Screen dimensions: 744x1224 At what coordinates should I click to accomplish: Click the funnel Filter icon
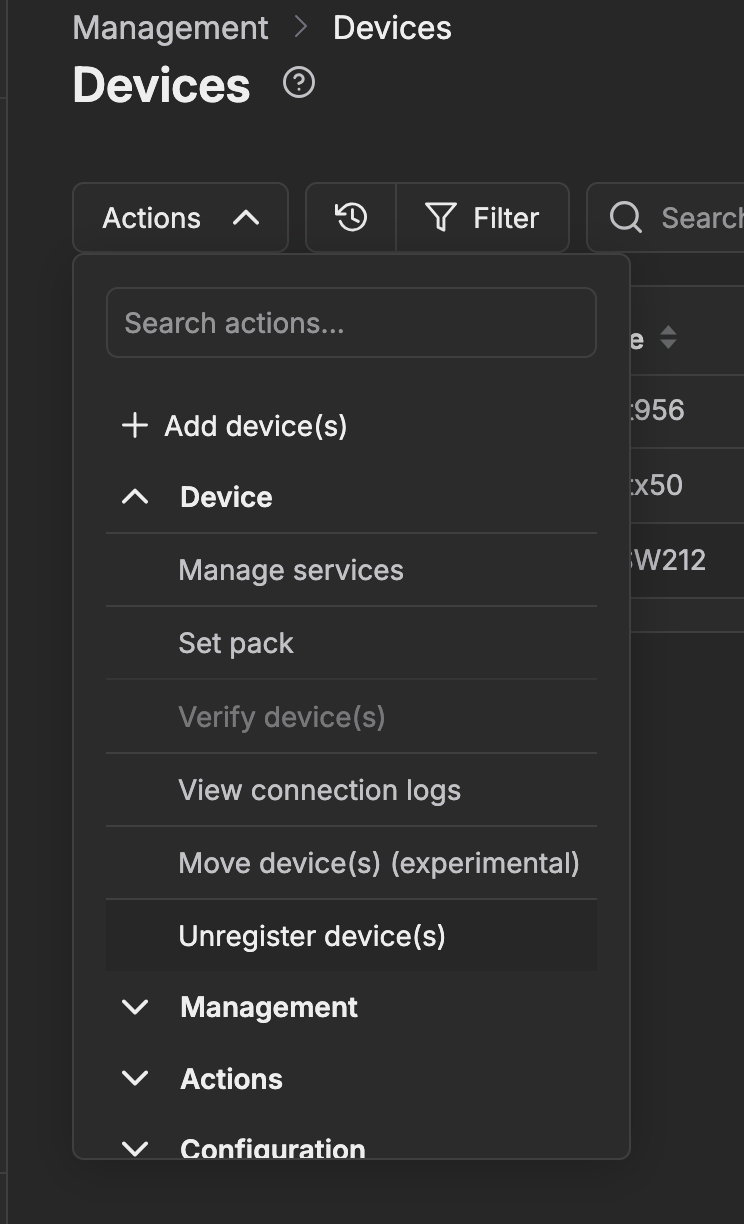pos(441,217)
